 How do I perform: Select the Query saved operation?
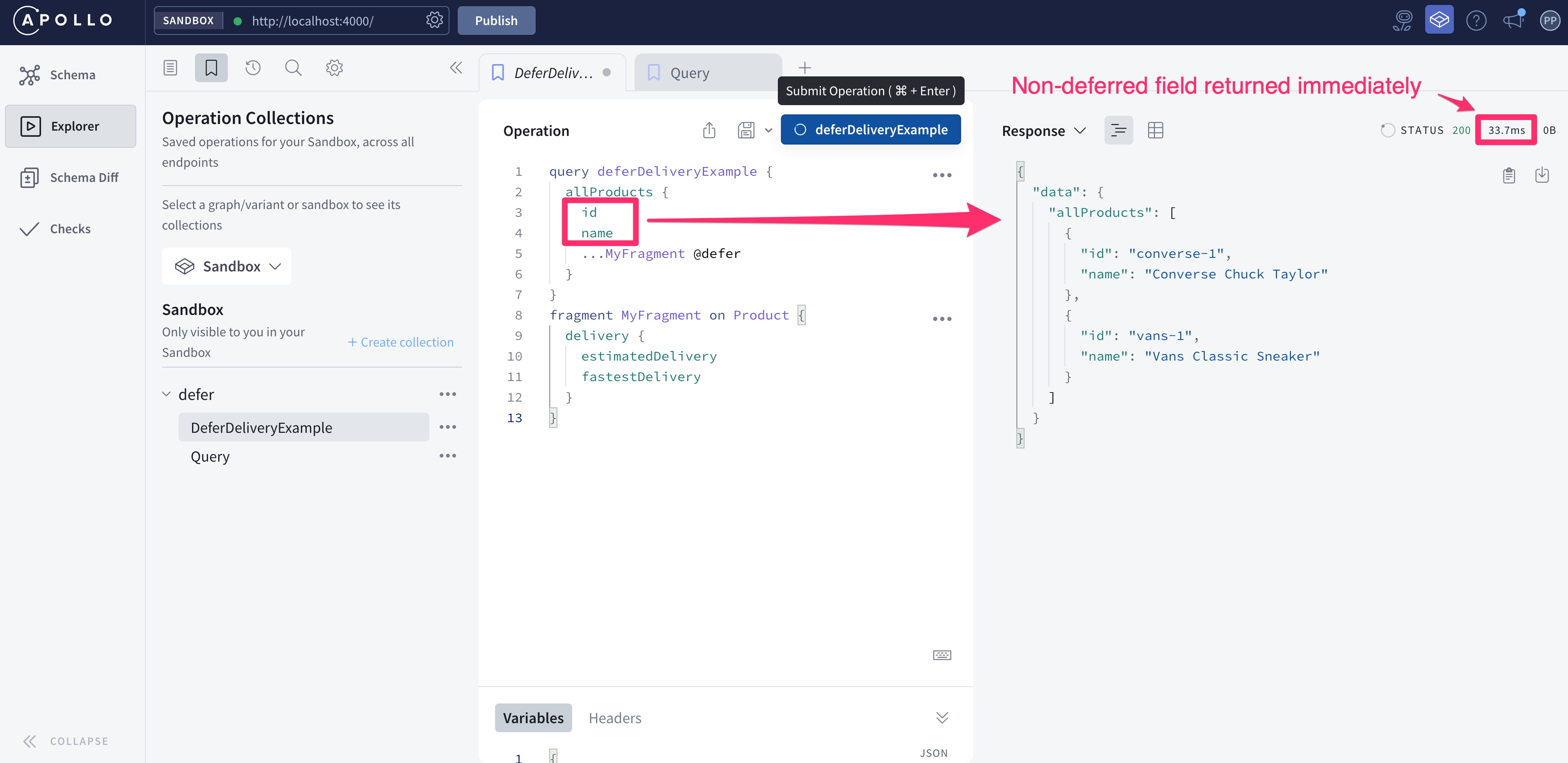(210, 456)
